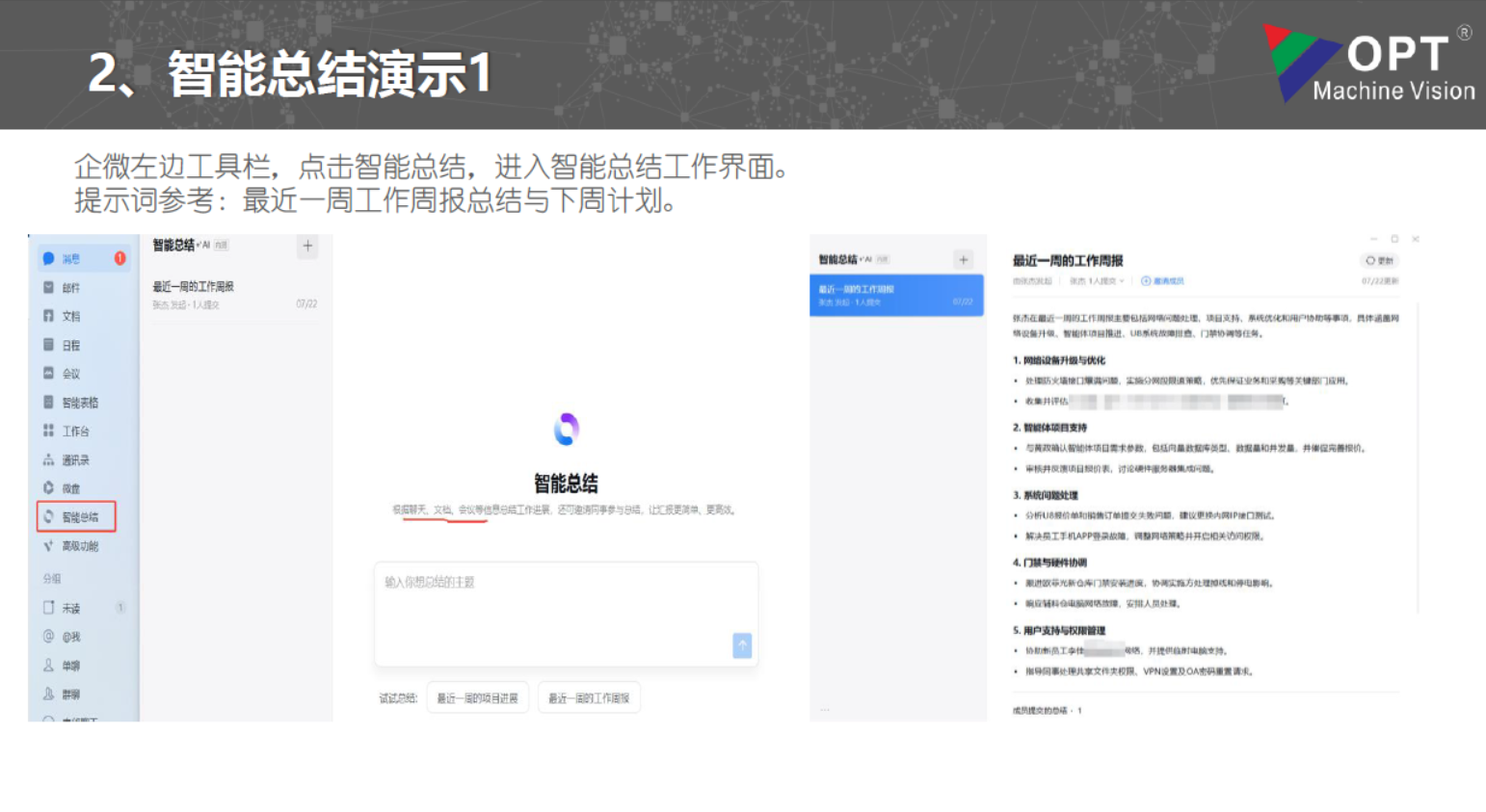1486x812 pixels.
Task: Click 智能总结 in the sidebar
Action: click(x=77, y=517)
